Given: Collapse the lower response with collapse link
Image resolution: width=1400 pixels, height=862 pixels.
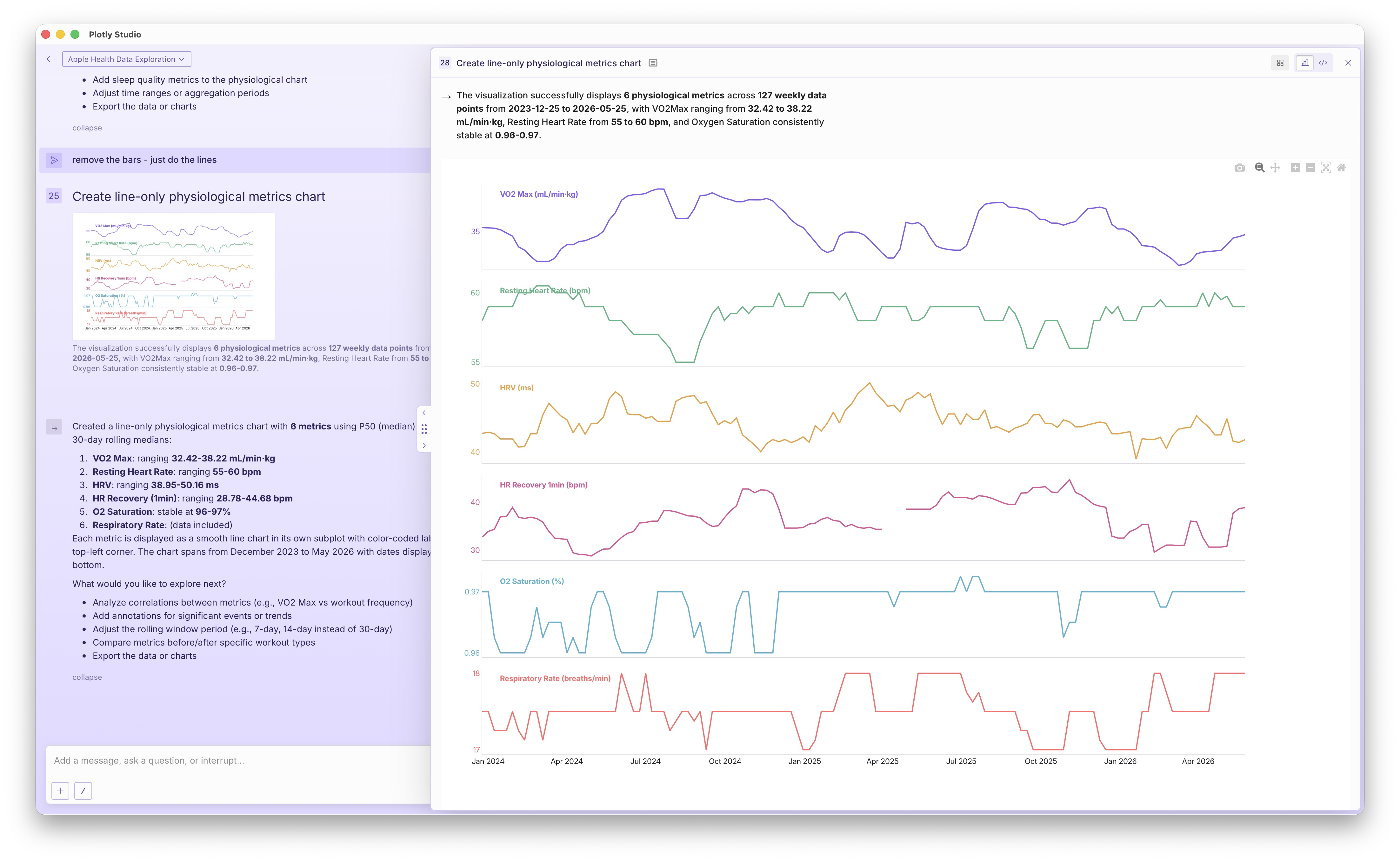Looking at the screenshot, I should pos(87,677).
